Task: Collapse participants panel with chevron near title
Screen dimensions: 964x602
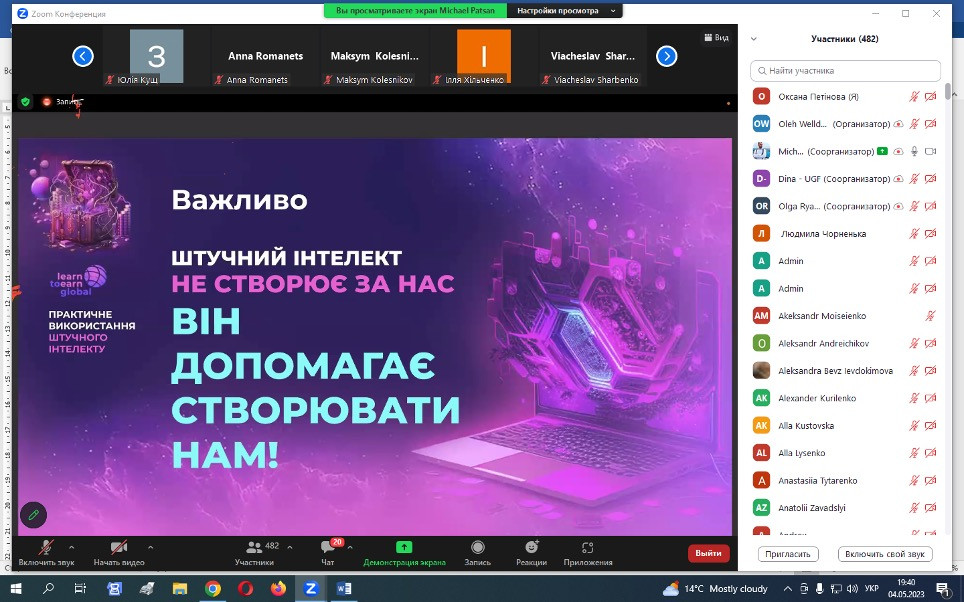Action: [x=754, y=39]
